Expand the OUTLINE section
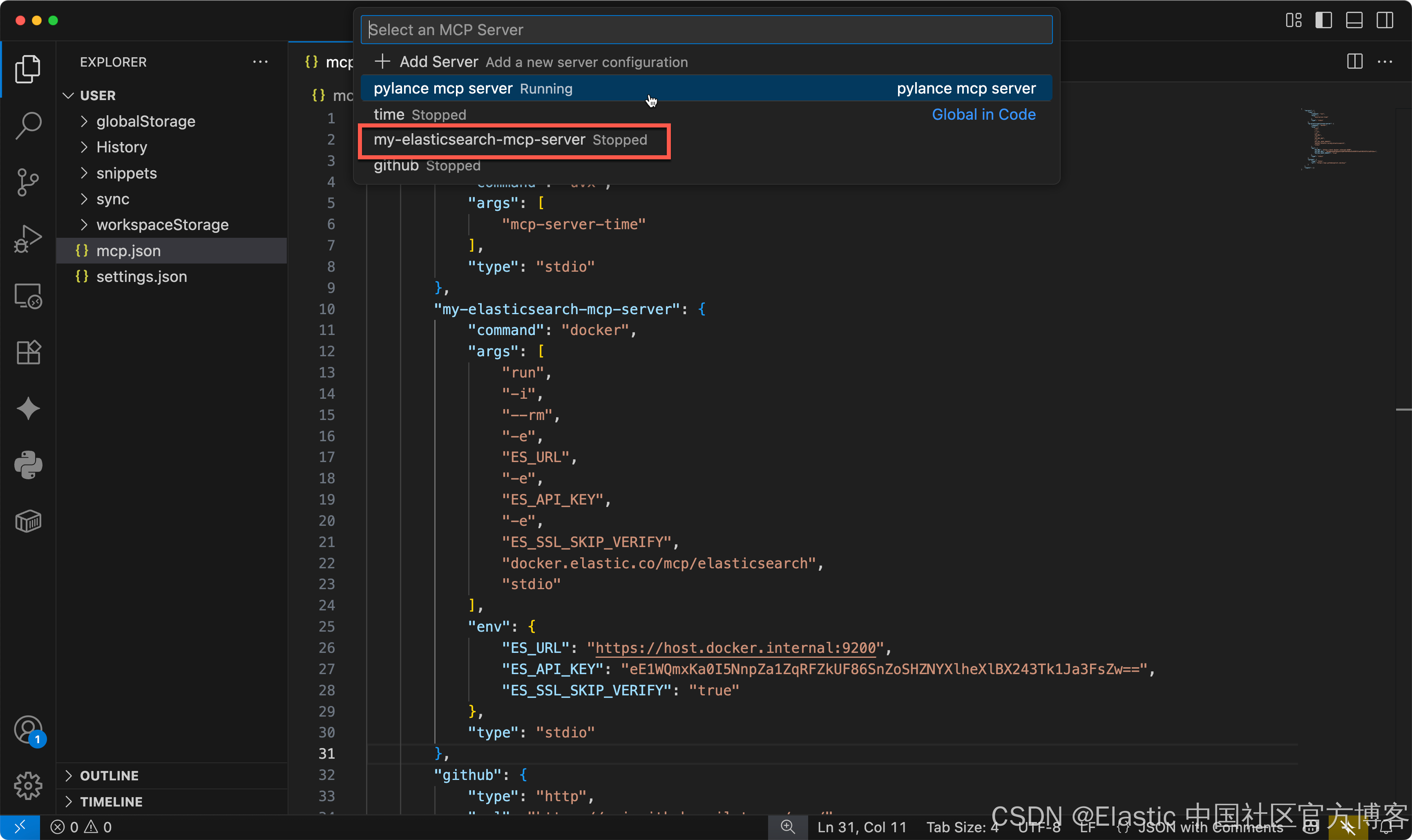Screen dimensions: 1412x840 (172, 775)
